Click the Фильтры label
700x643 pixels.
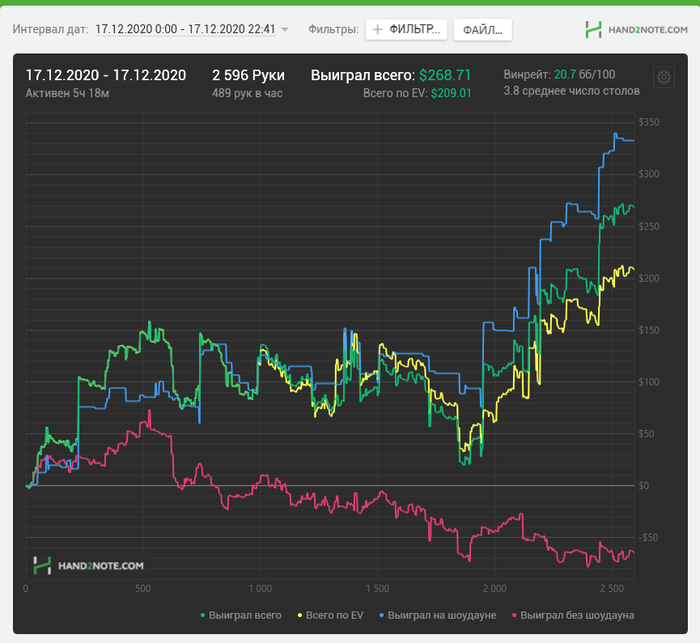(x=333, y=29)
